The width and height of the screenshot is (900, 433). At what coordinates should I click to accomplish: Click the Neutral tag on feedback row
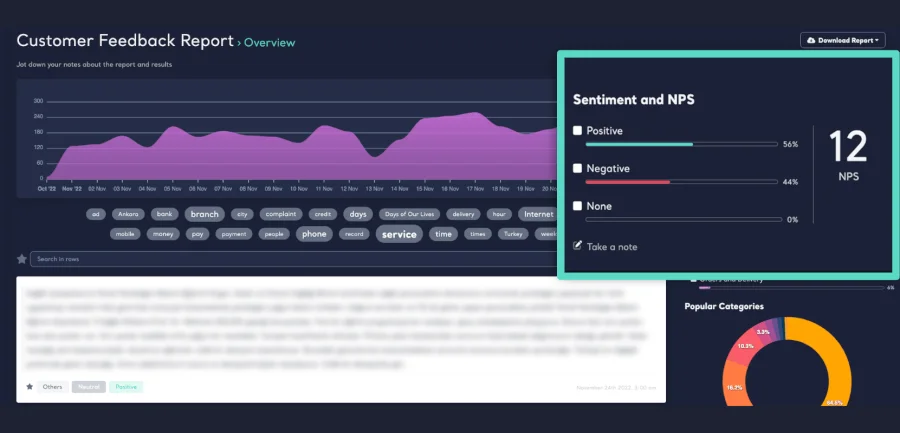point(89,387)
